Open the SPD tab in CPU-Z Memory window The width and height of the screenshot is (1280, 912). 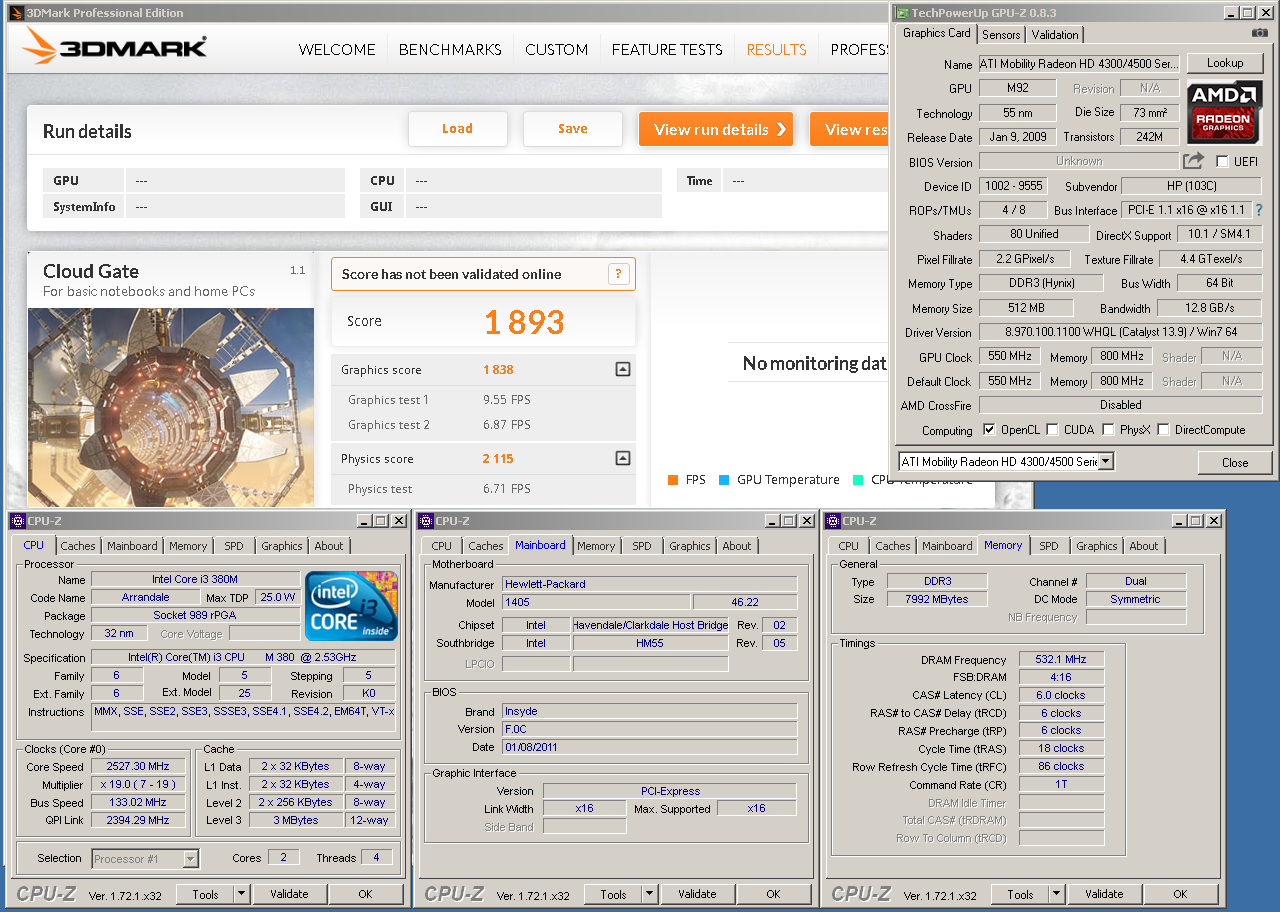click(x=1049, y=546)
